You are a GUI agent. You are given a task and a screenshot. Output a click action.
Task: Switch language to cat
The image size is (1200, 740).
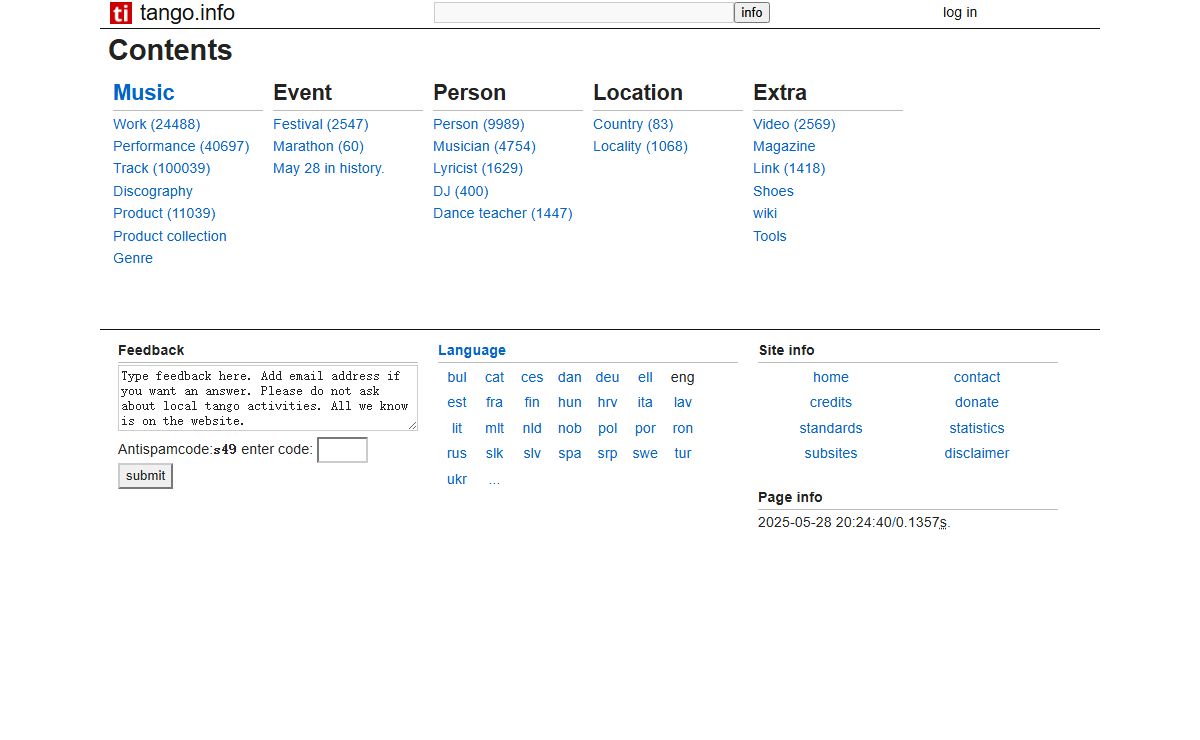click(x=495, y=377)
